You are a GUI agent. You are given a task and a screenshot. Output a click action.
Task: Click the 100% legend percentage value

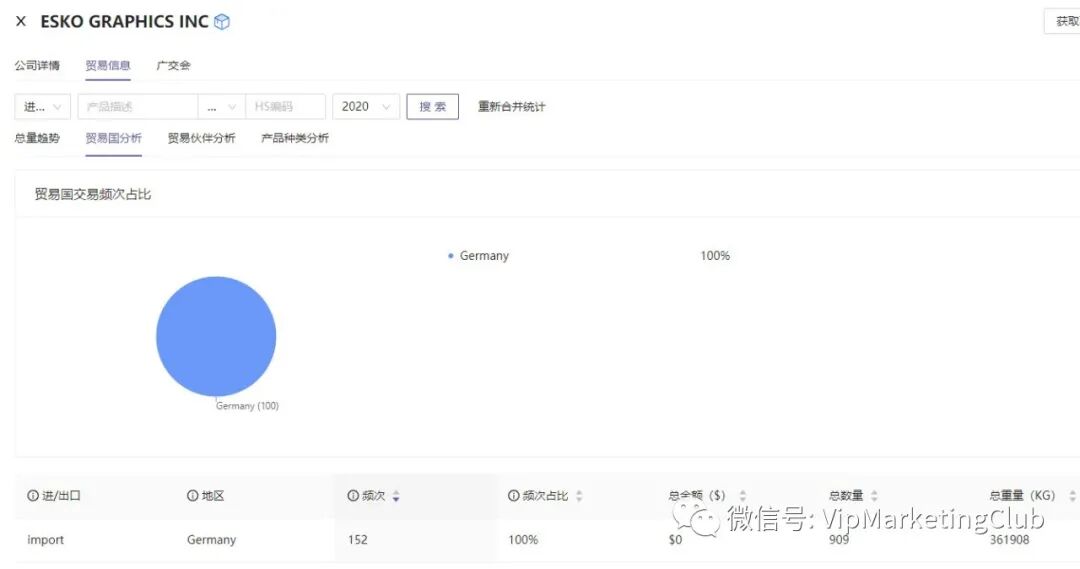click(x=715, y=256)
